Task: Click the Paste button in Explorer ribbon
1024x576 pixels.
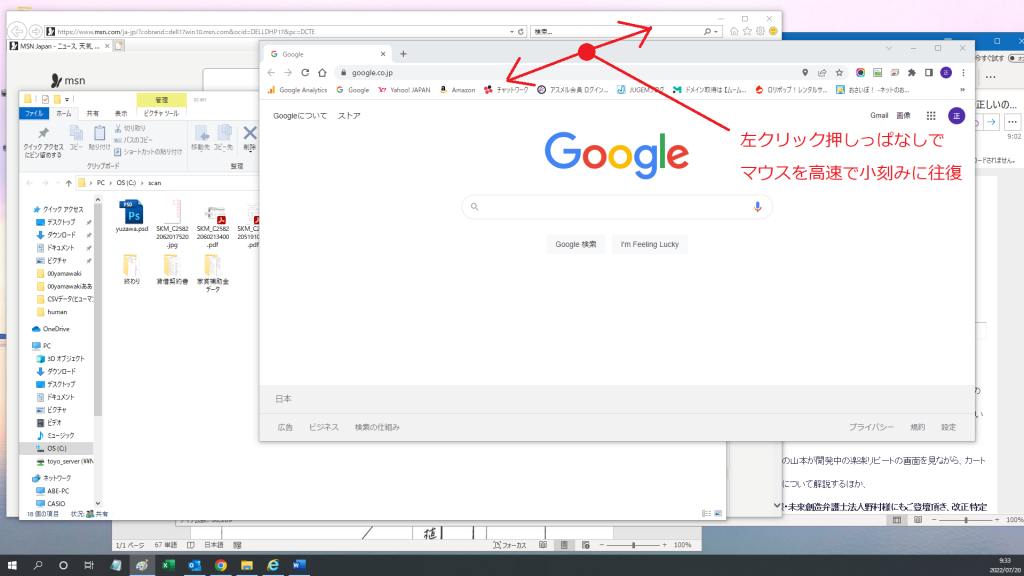Action: point(99,138)
